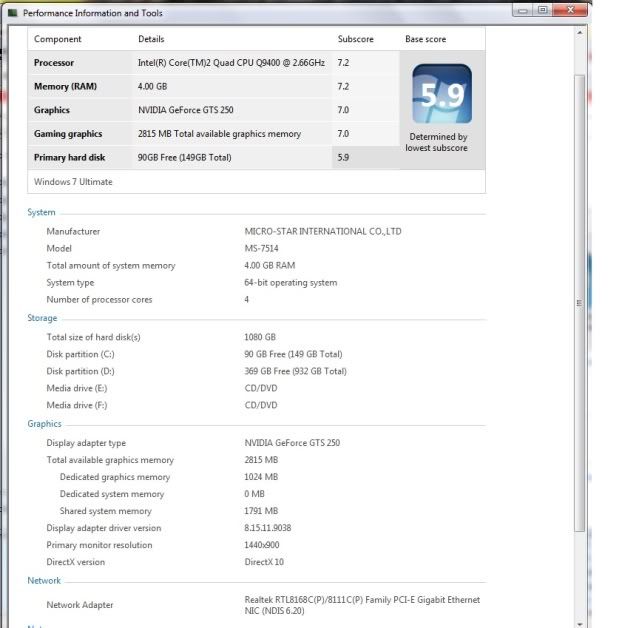Minimize the Performance Information and Tools window
Screen dimensions: 639x628
[x=523, y=10]
